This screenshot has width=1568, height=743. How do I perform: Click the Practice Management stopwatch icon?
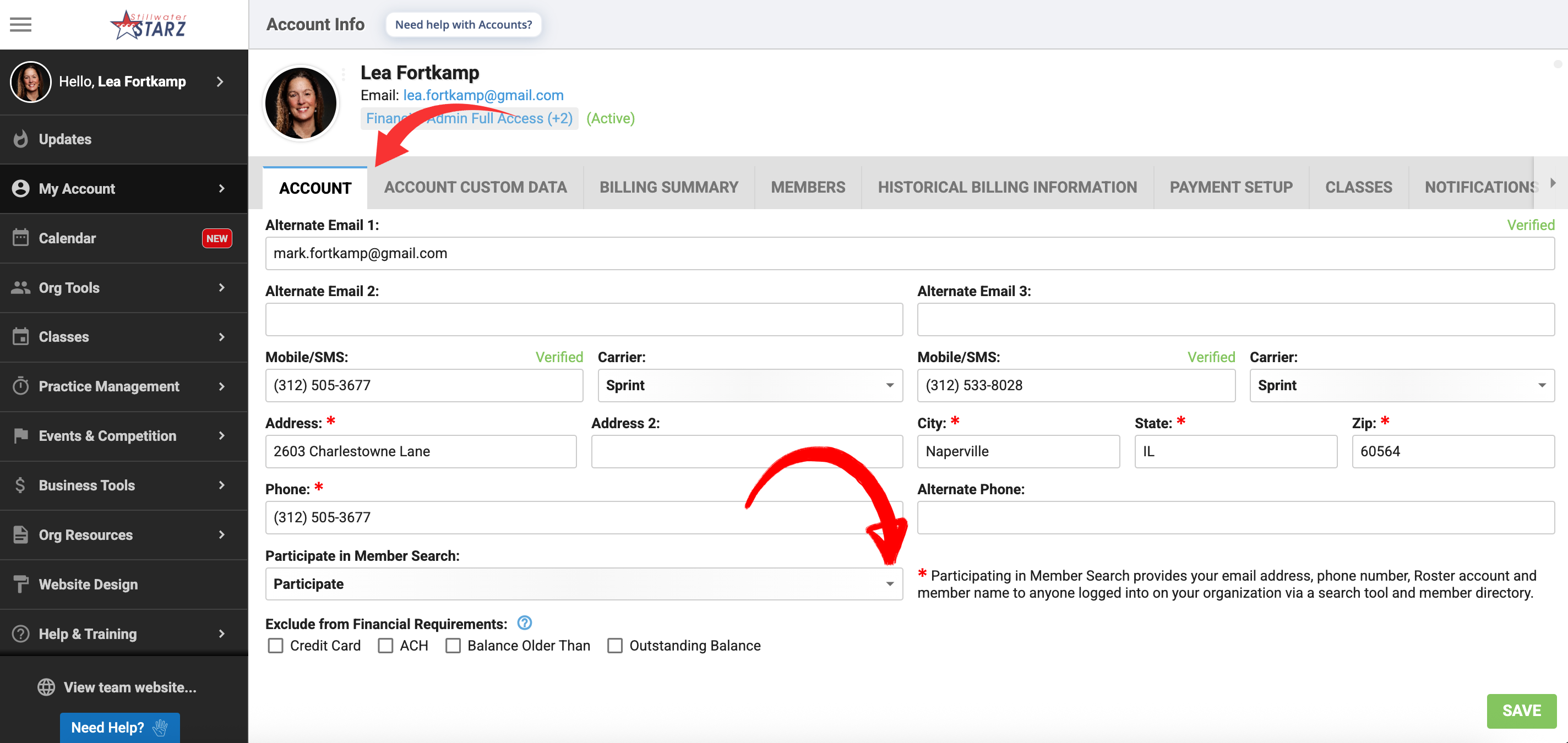point(21,386)
